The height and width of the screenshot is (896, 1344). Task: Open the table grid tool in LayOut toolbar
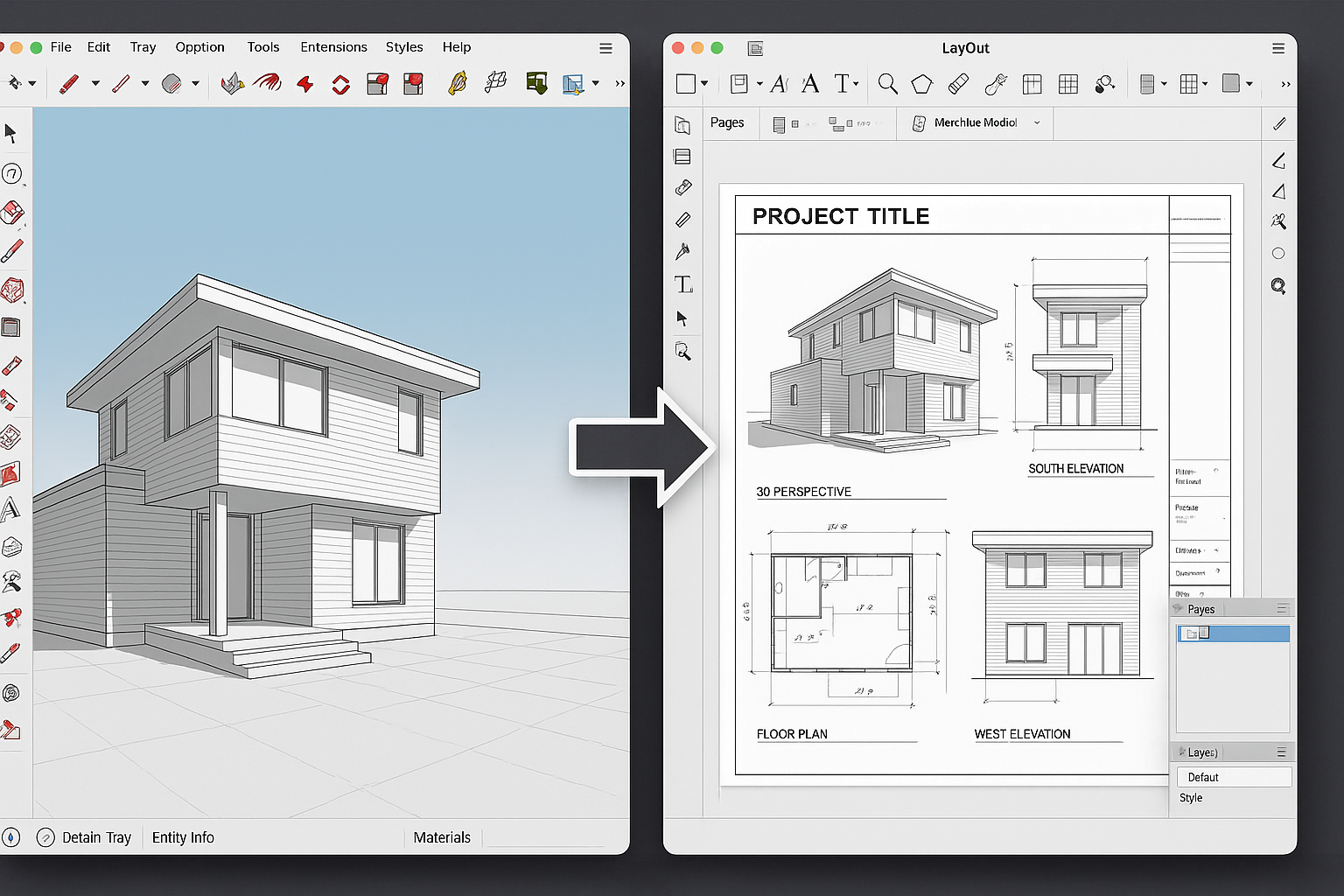[1032, 84]
